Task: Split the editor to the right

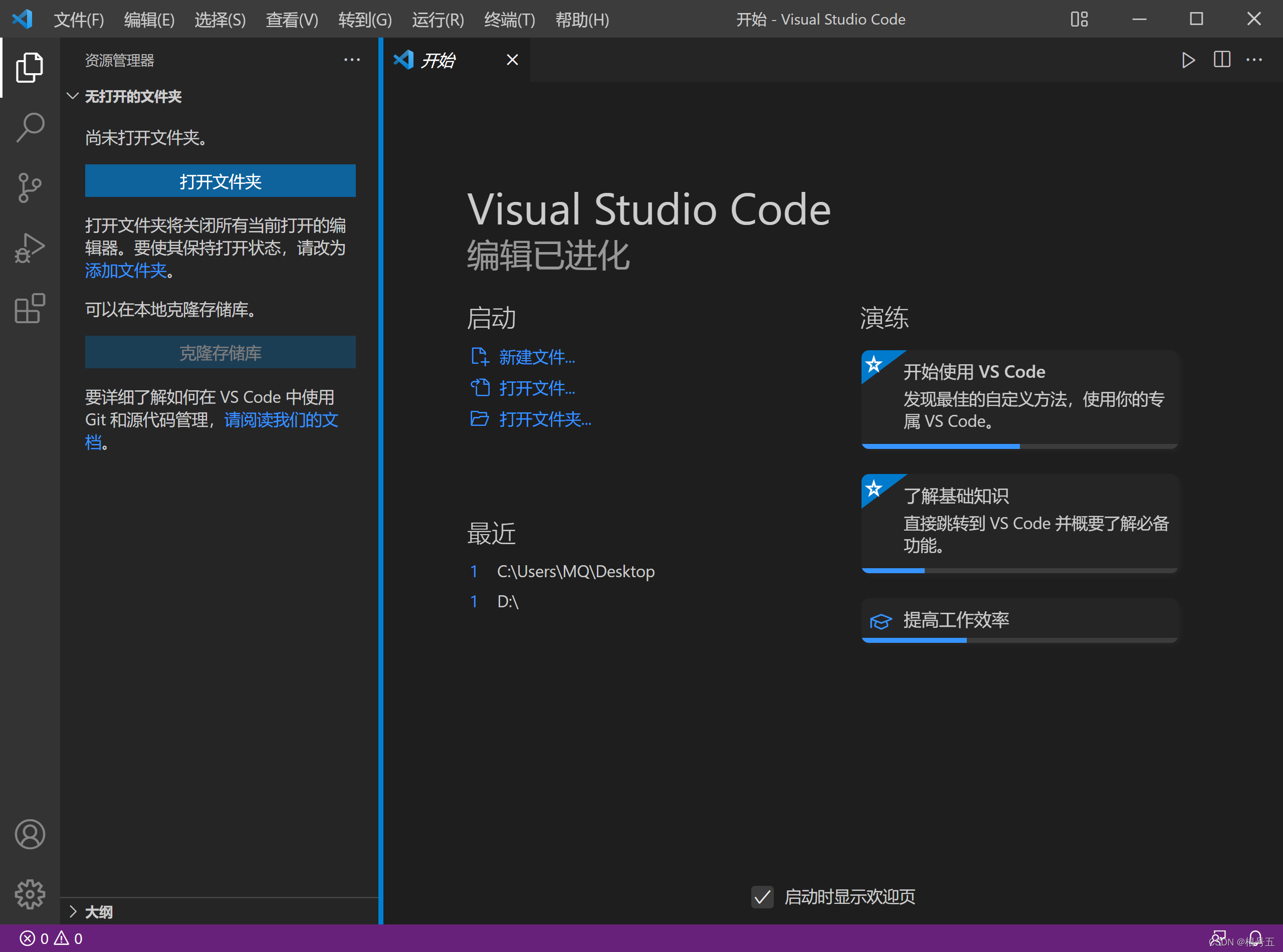Action: [1222, 60]
